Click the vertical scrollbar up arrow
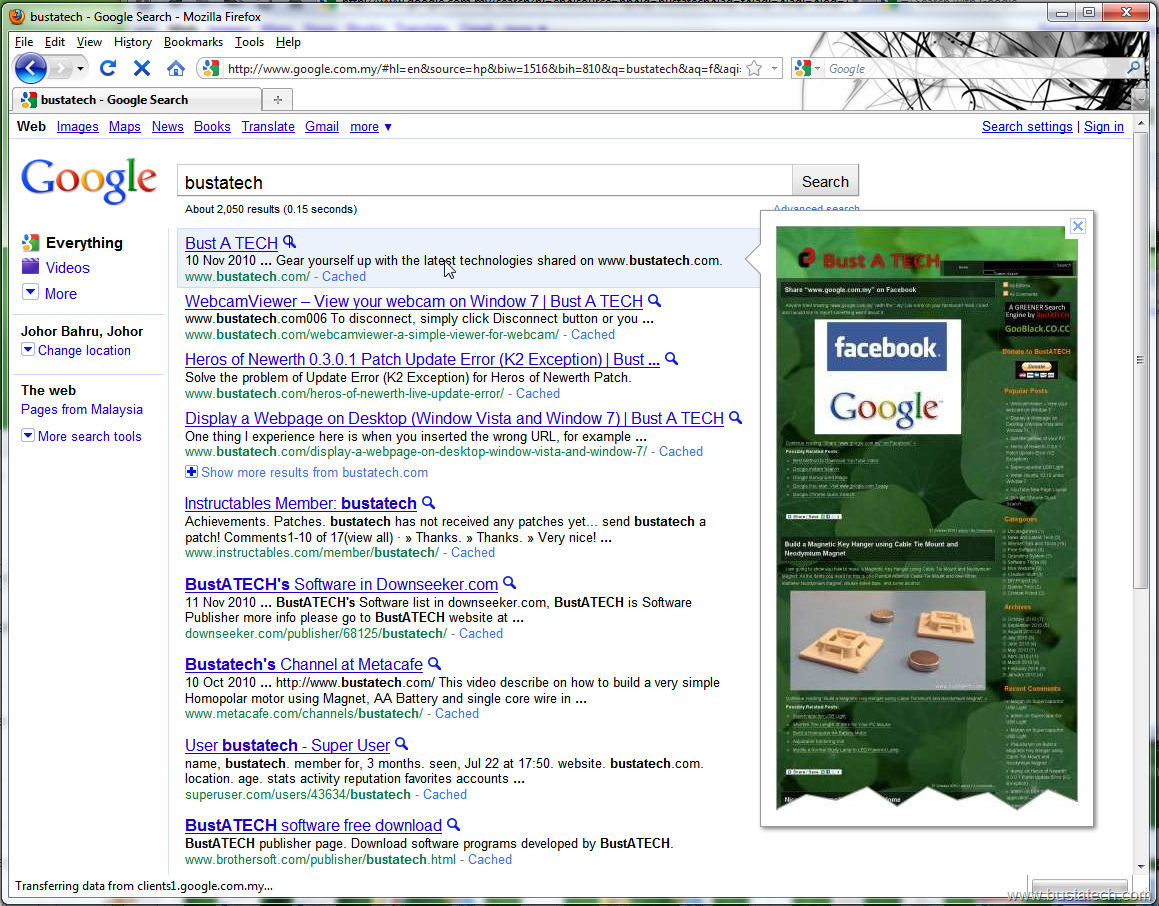The image size is (1159, 906). [1141, 123]
